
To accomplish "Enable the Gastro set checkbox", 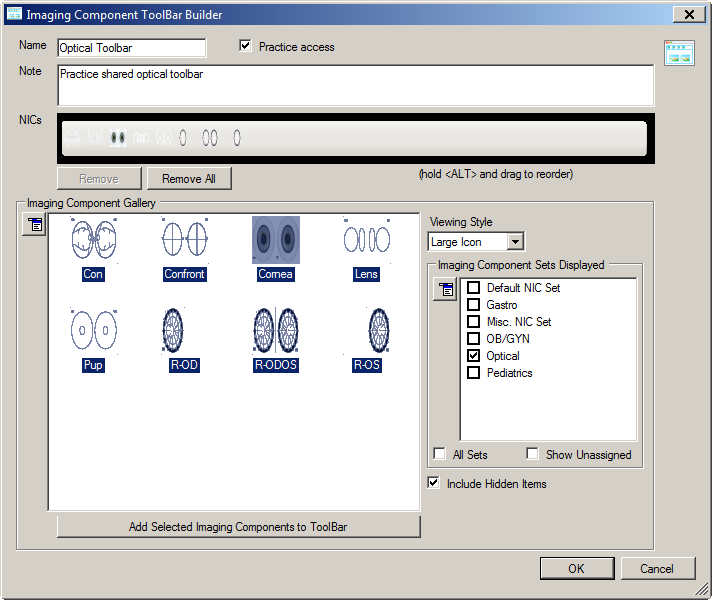I will click(x=474, y=304).
